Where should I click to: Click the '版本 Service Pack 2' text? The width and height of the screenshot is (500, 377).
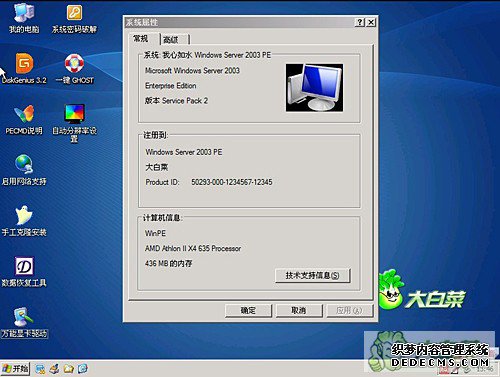tap(176, 101)
